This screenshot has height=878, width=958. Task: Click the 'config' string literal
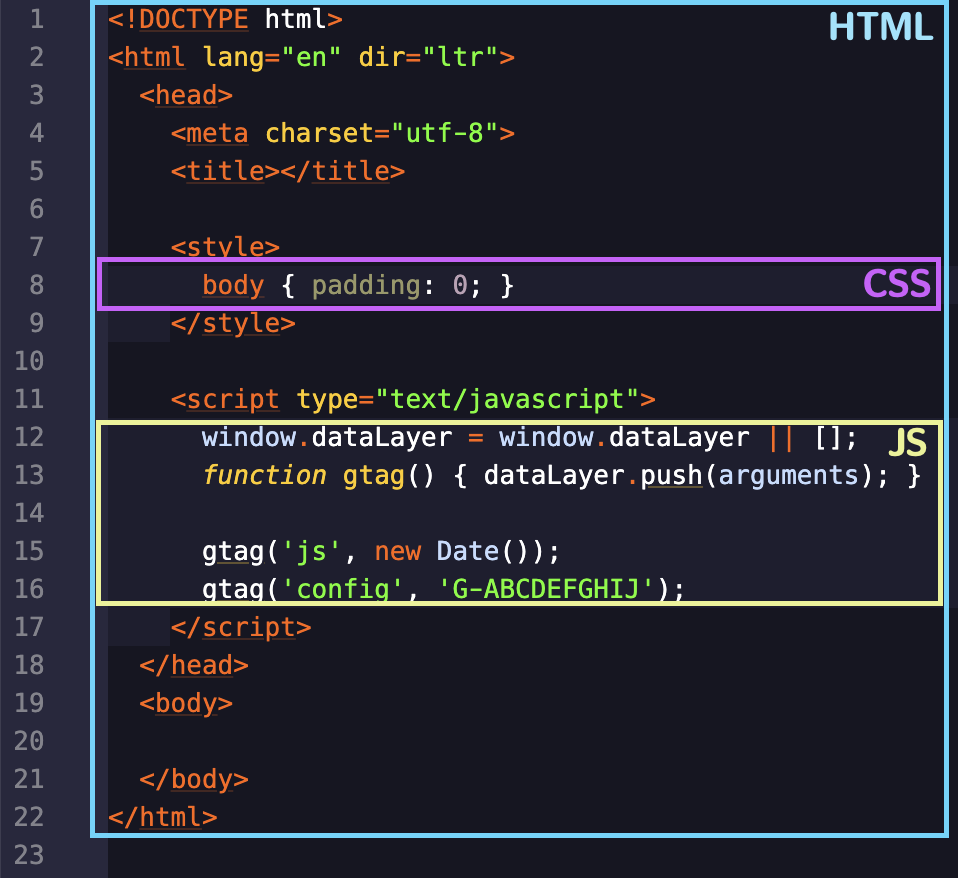point(343,590)
